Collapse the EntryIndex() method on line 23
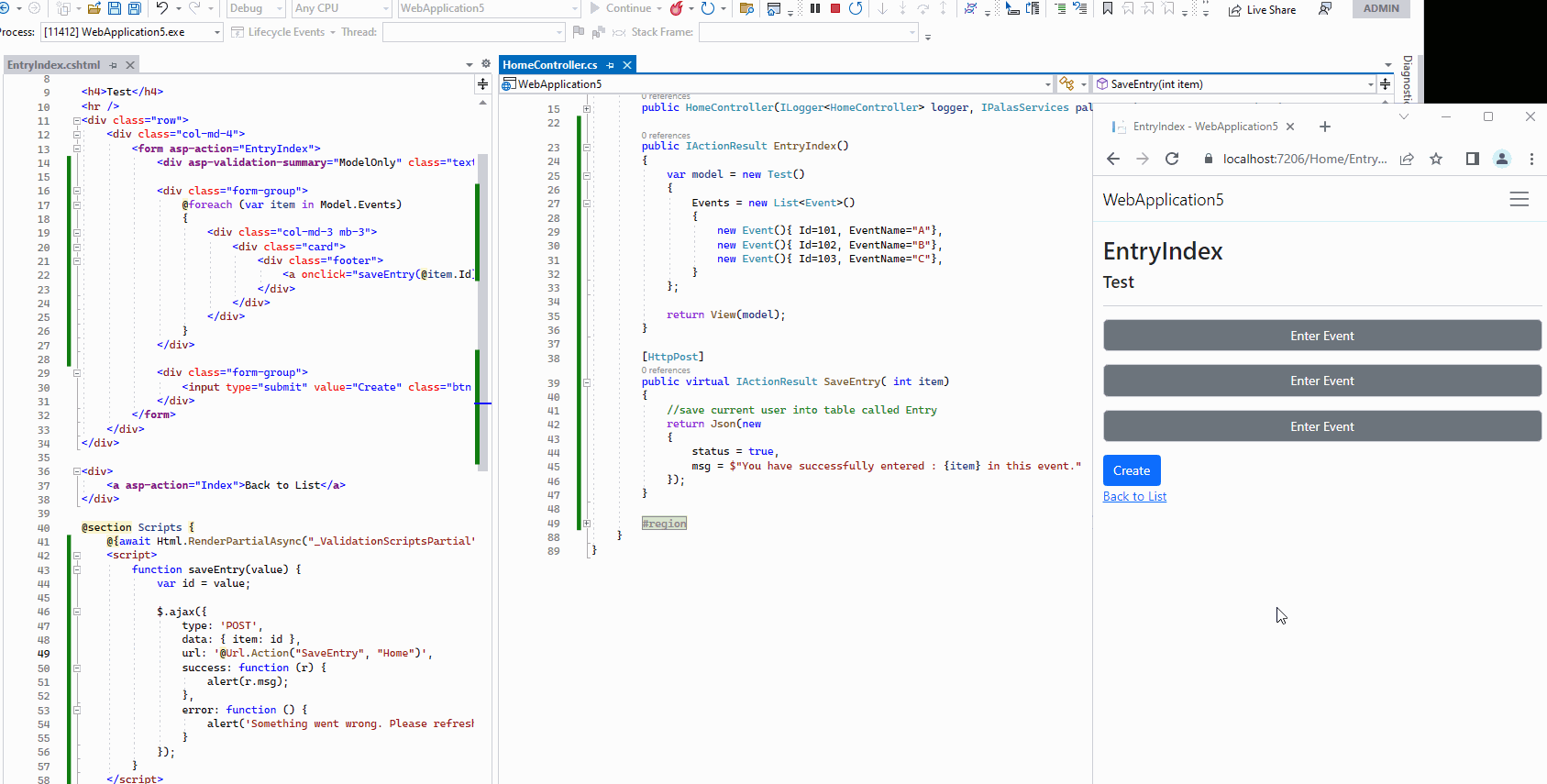The image size is (1547, 784). point(587,147)
